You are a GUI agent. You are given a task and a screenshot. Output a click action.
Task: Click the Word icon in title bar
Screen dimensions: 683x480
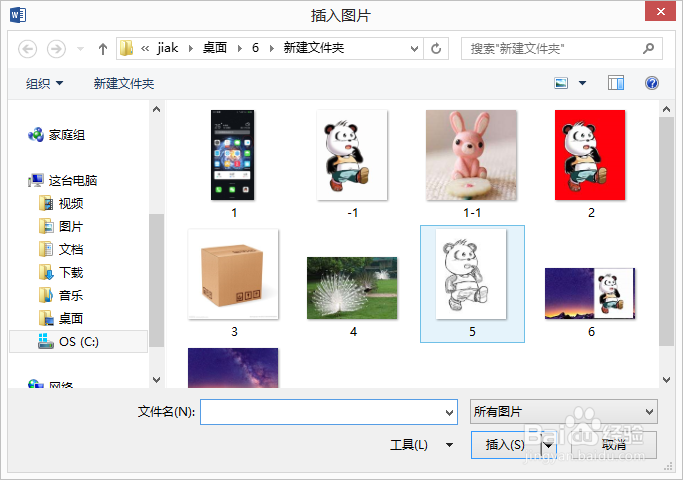[x=18, y=15]
